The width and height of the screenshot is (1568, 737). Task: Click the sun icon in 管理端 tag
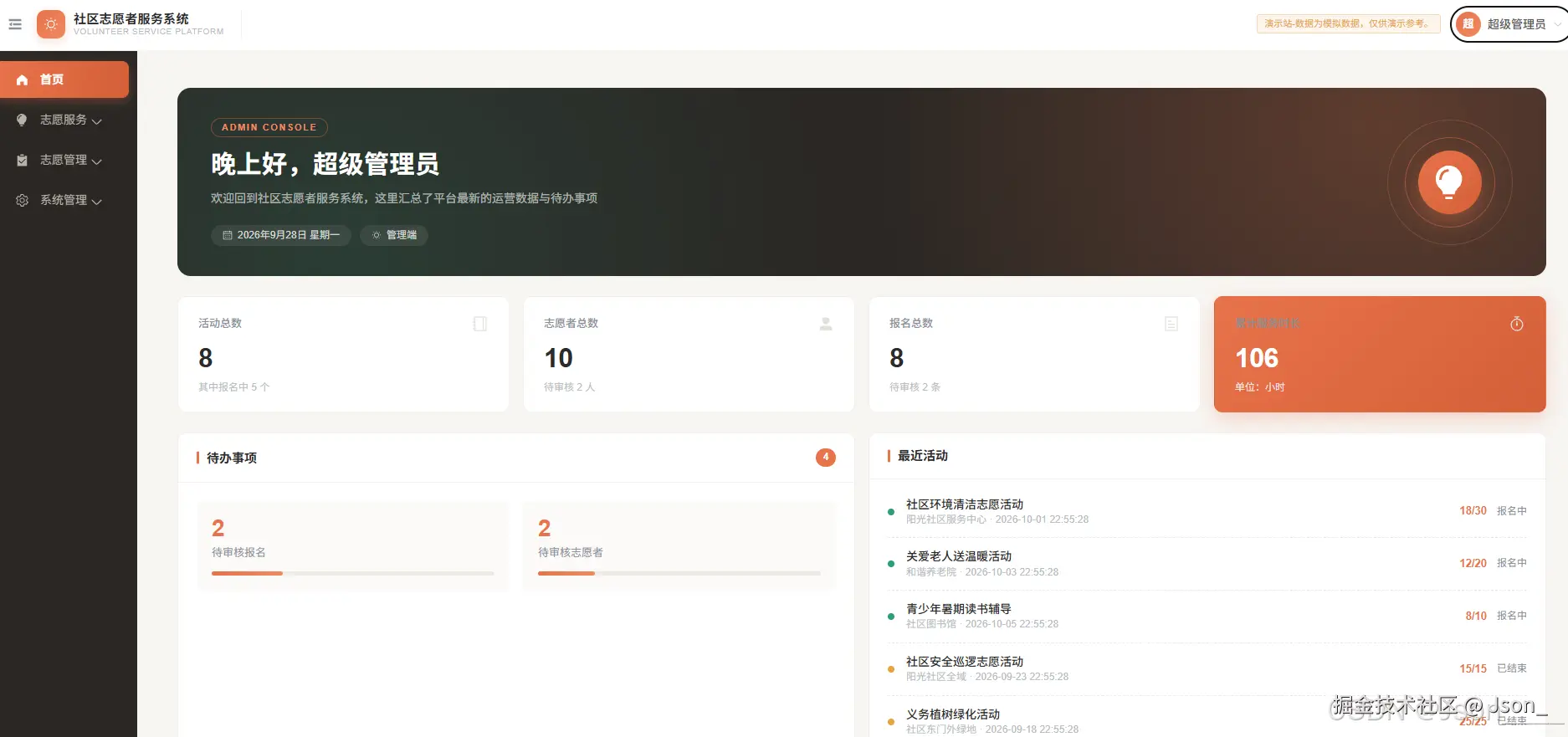tap(377, 235)
